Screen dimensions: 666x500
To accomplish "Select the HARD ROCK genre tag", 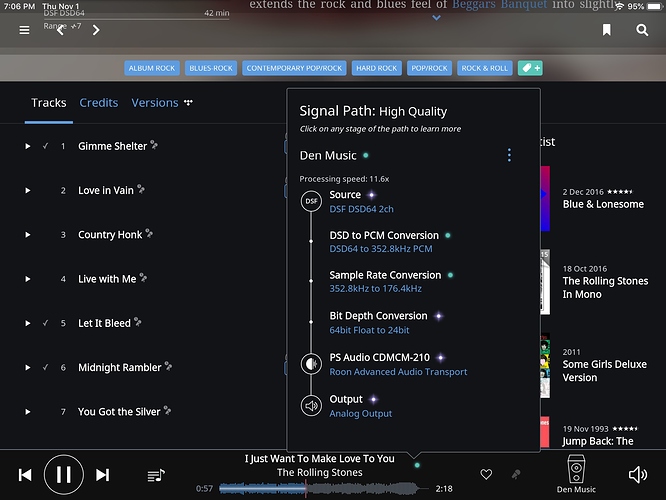I will 376,68.
